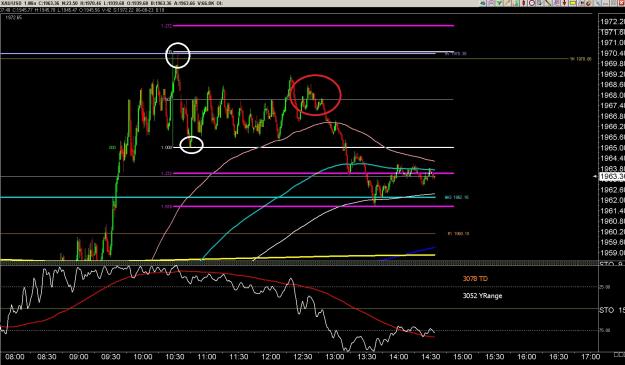Click the 14:30 time axis label
The height and width of the screenshot is (365, 625).
point(430,357)
